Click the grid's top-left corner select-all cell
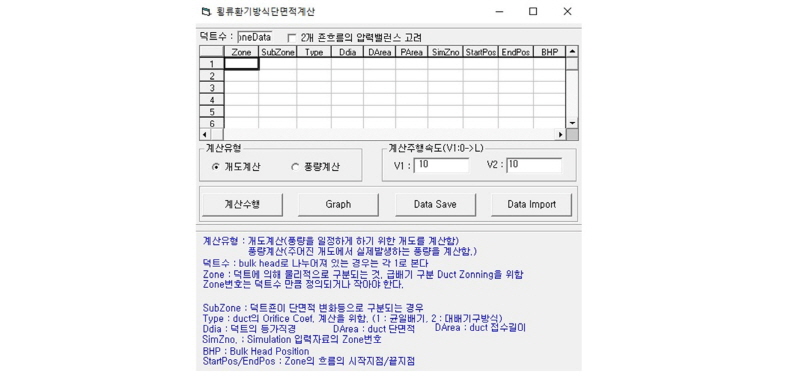The image size is (800, 381). [212, 52]
